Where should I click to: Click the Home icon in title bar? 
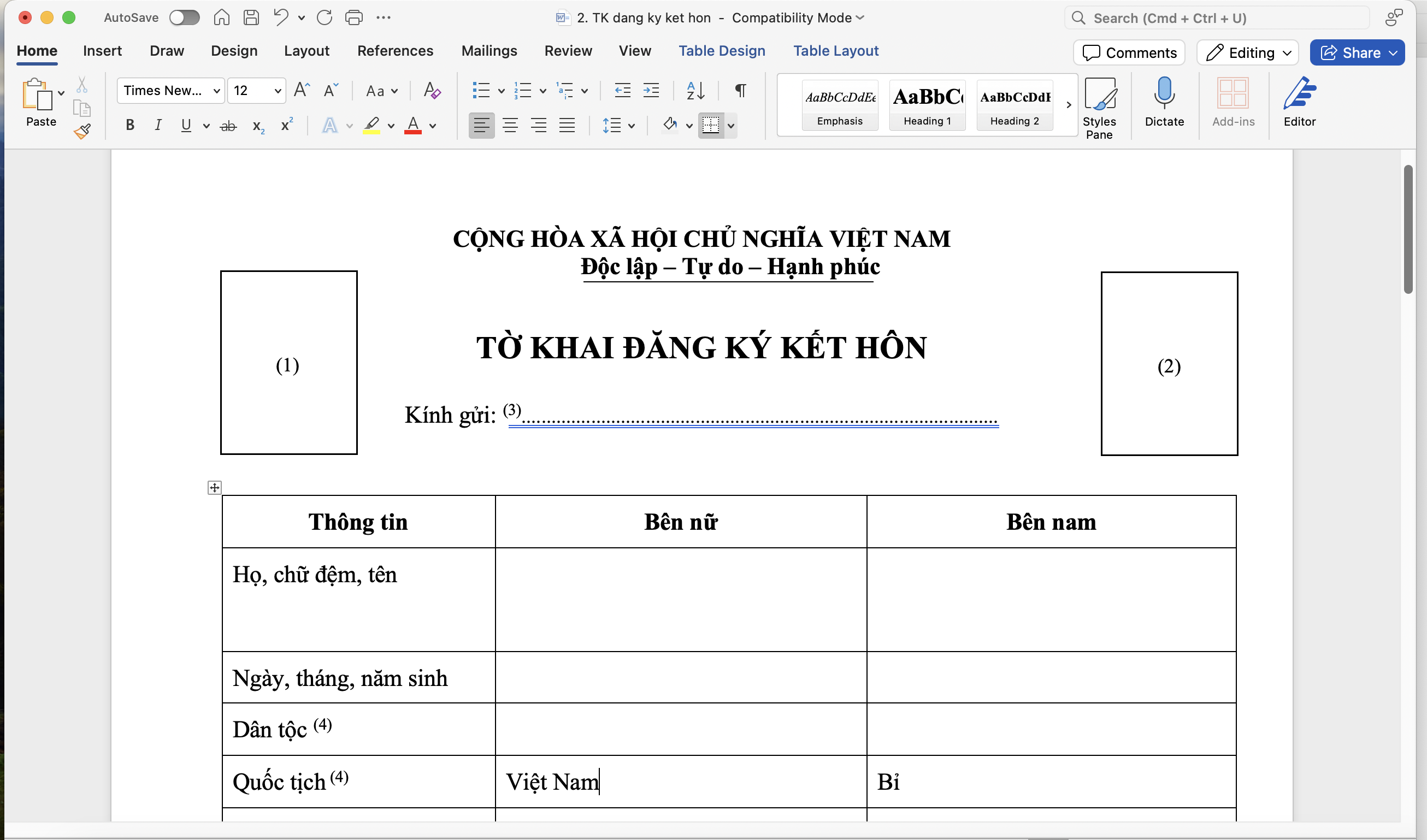point(221,17)
